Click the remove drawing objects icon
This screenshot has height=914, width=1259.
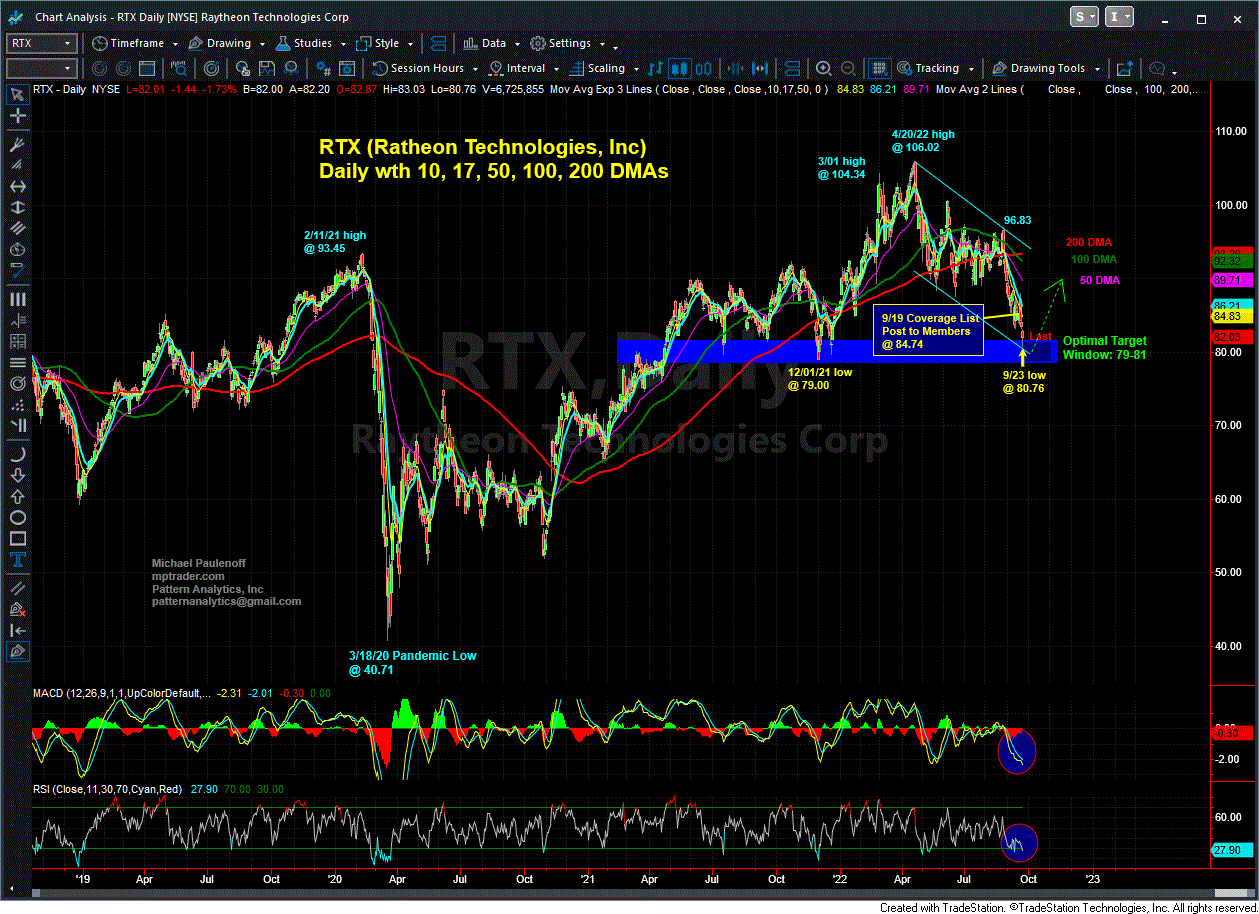pyautogui.click(x=17, y=608)
